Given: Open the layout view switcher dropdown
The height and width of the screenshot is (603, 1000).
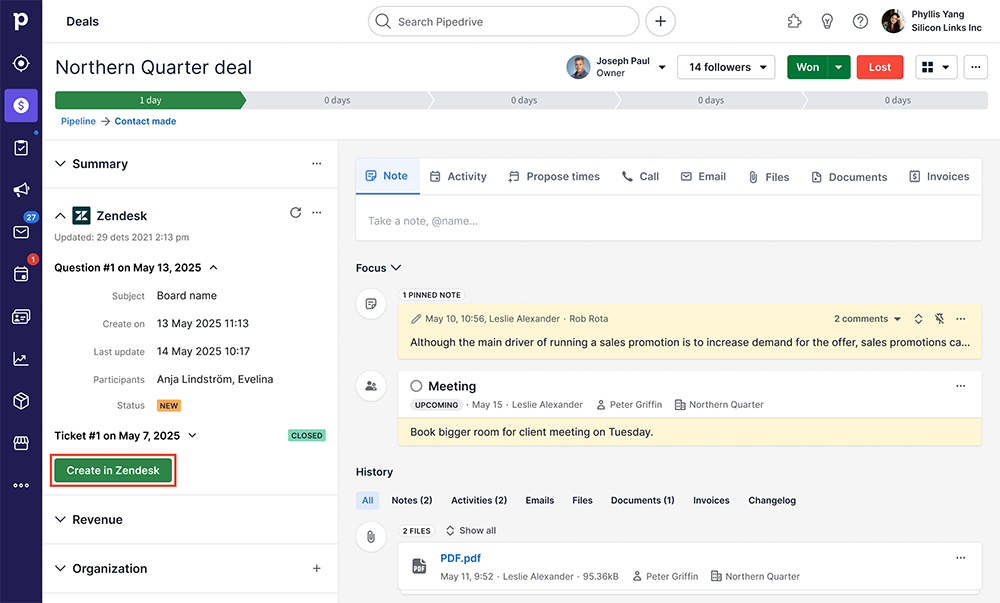Looking at the screenshot, I should [936, 67].
